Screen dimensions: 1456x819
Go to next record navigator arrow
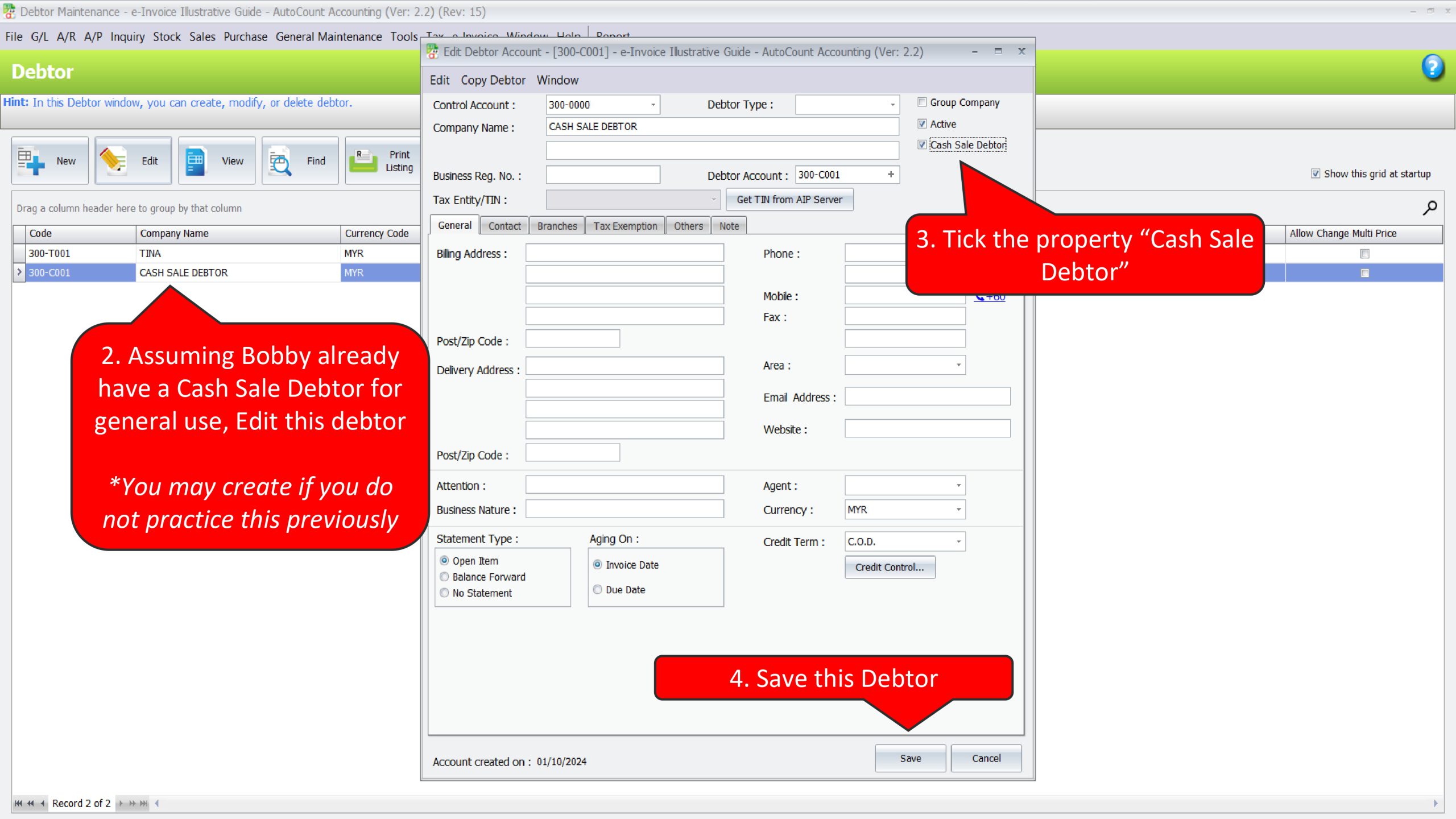coord(121,803)
